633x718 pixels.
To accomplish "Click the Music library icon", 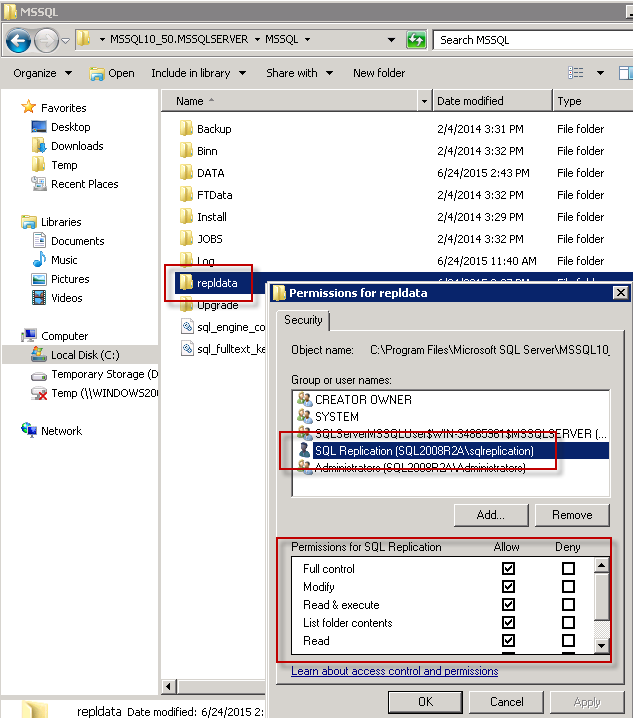I will click(39, 260).
